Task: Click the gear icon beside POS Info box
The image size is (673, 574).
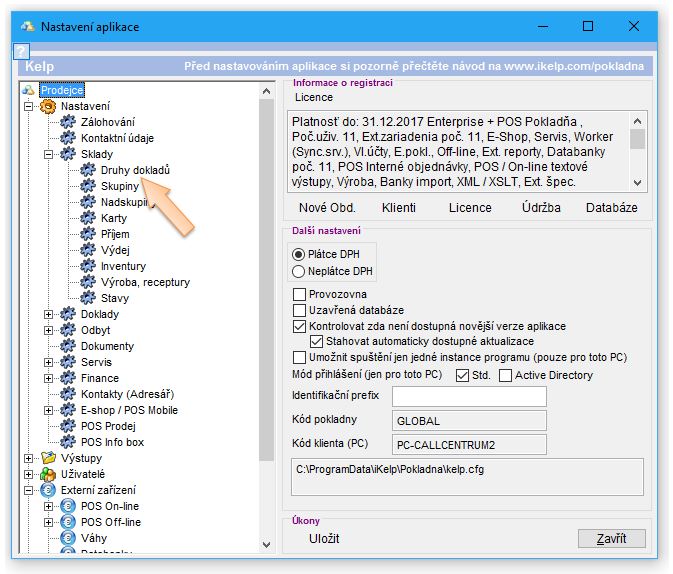Action: [68, 442]
